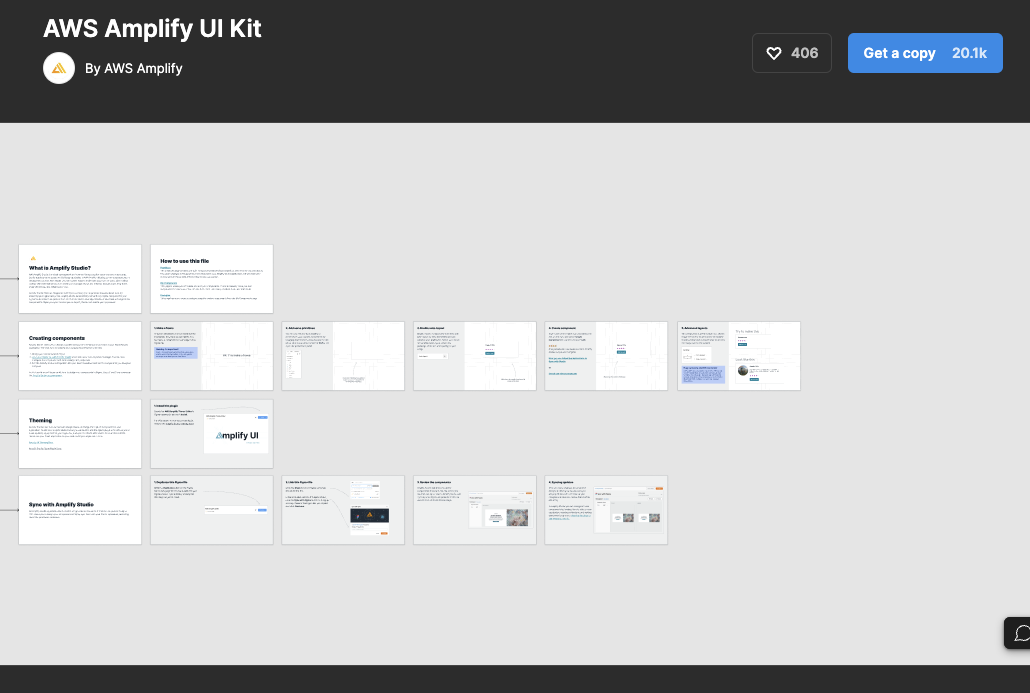Like the file using the heart icon

pyautogui.click(x=774, y=53)
